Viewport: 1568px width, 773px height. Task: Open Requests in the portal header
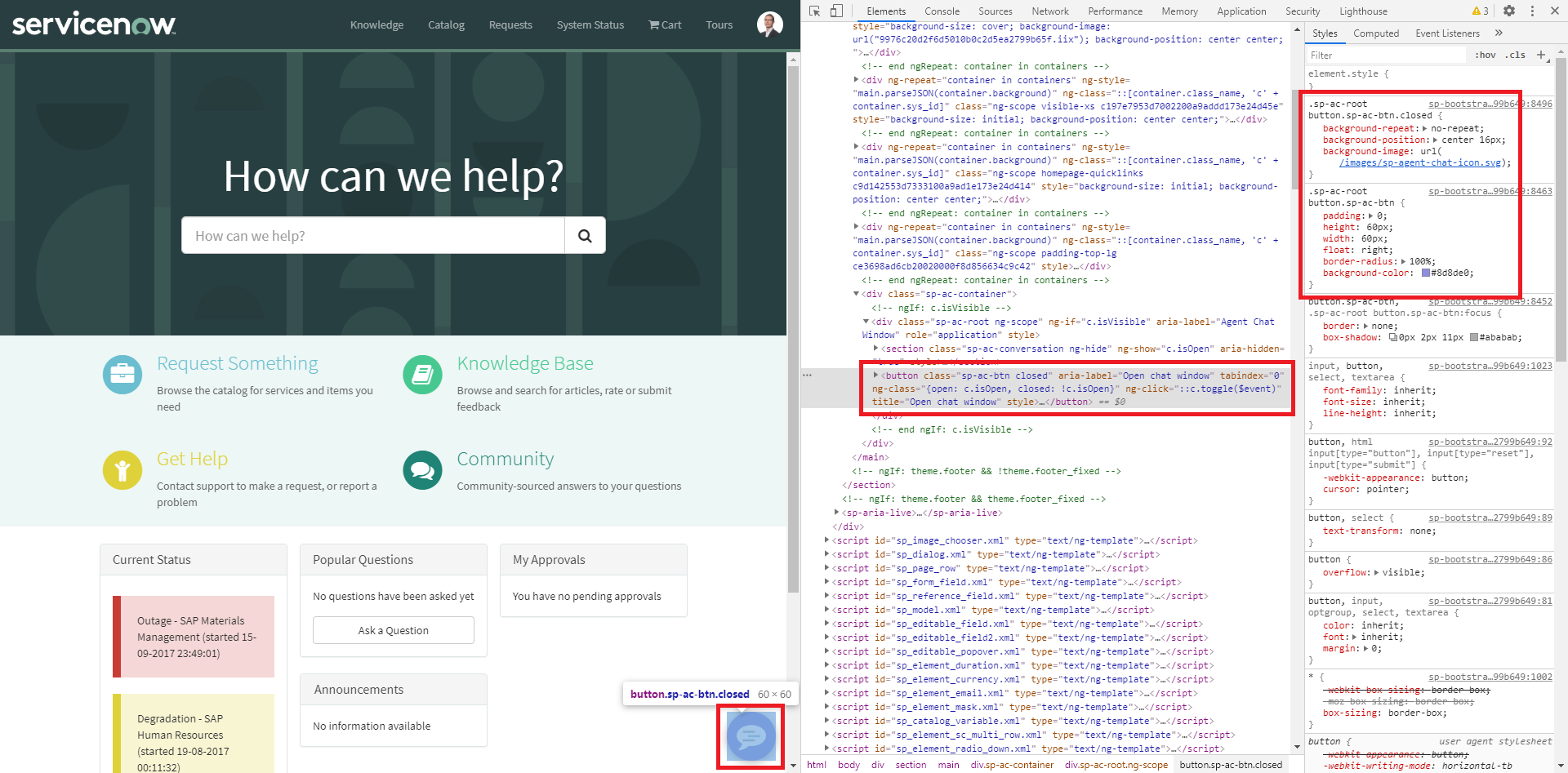click(510, 24)
